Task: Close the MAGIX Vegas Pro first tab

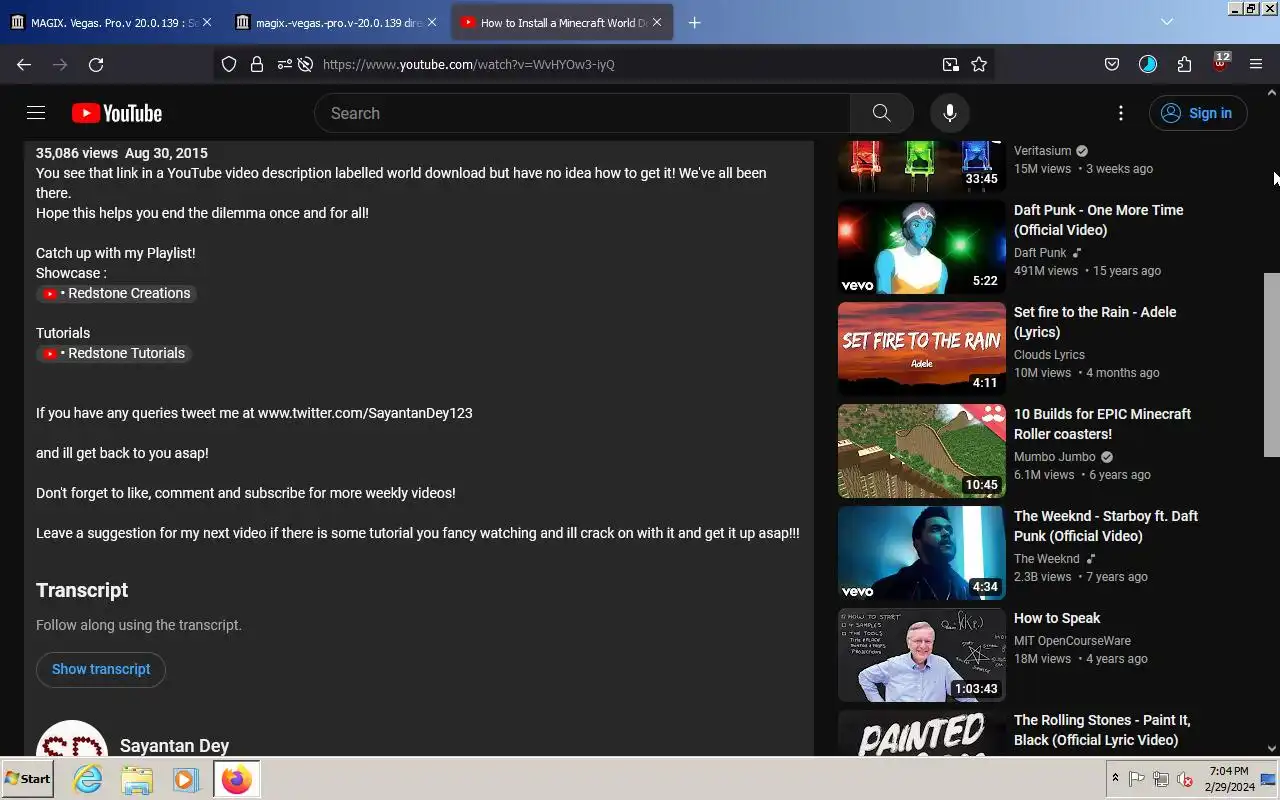Action: (207, 22)
